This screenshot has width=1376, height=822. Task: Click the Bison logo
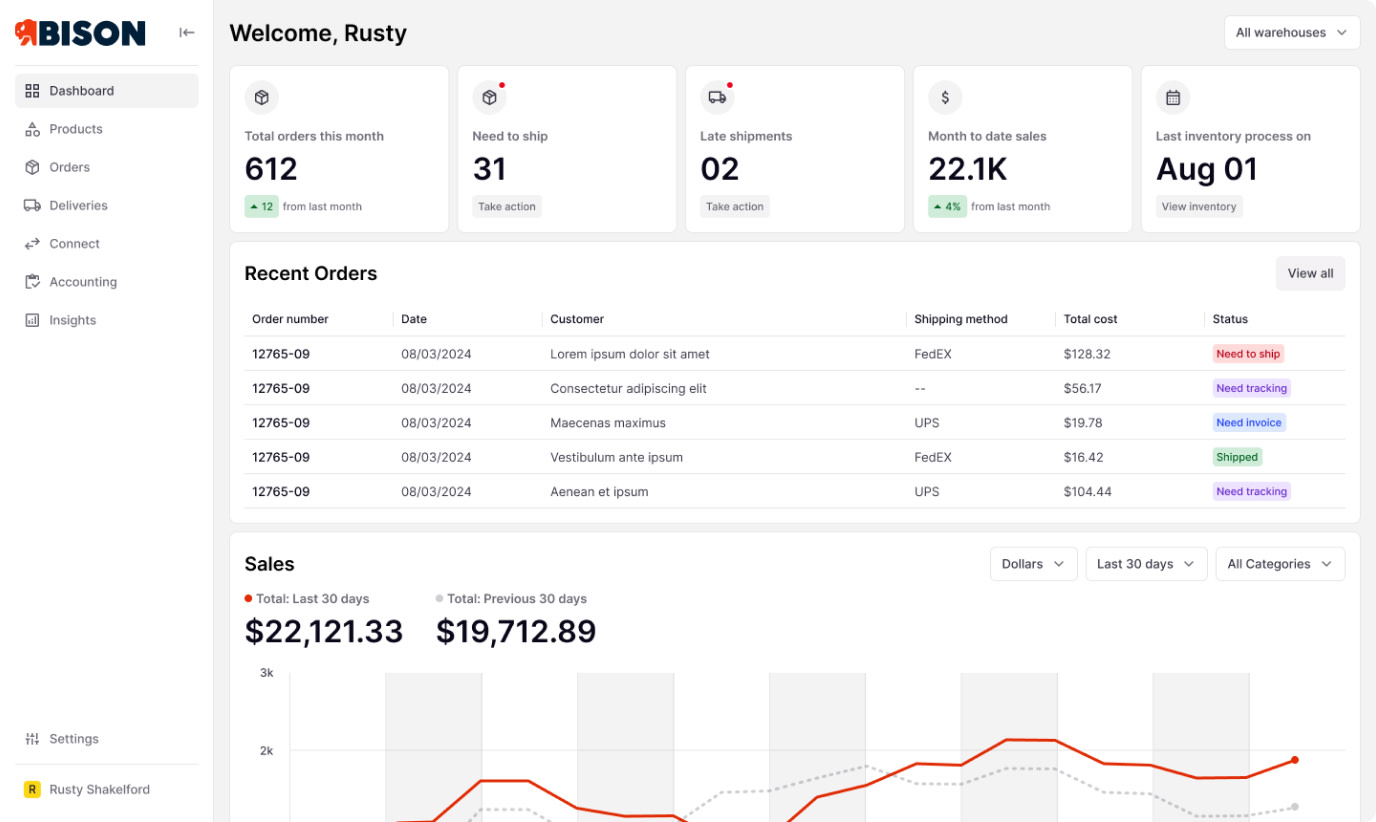pos(80,33)
